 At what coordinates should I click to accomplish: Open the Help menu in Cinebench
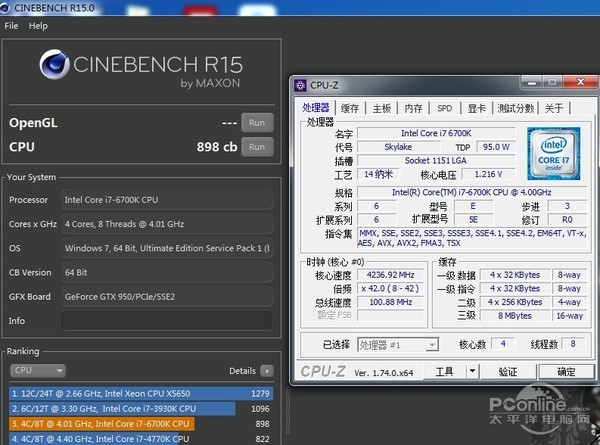[38, 26]
